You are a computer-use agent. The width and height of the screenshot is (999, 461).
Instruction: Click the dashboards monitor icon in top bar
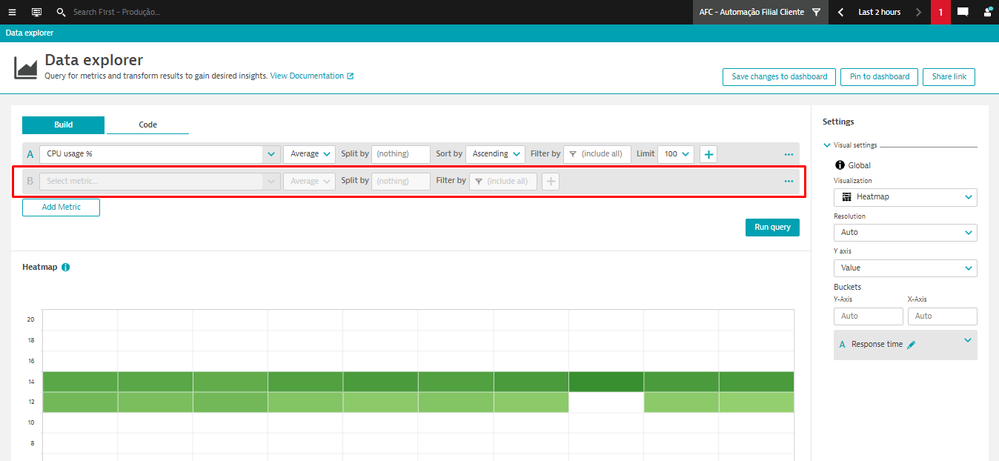point(37,12)
